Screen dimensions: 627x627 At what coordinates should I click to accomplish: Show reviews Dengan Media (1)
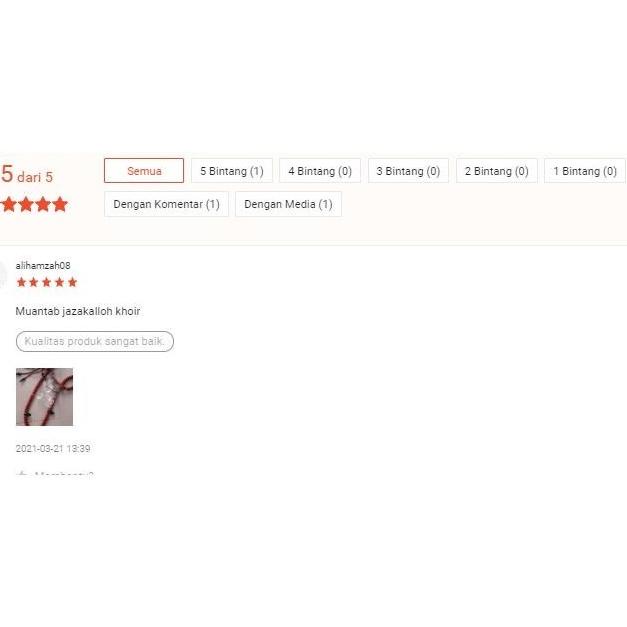(288, 204)
